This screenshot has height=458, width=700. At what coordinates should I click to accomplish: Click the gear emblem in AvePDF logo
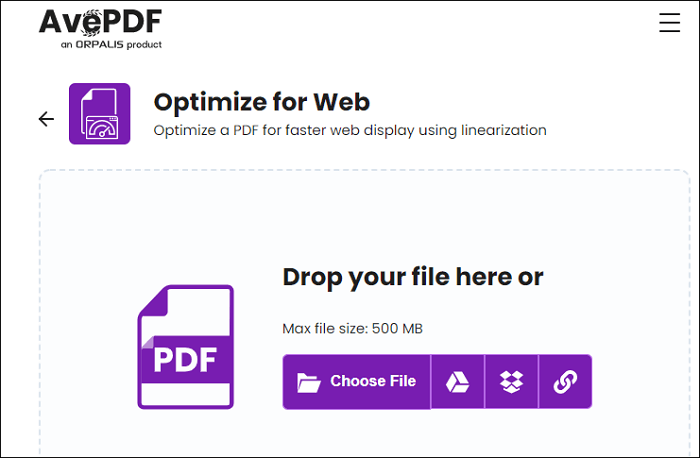coord(91,23)
